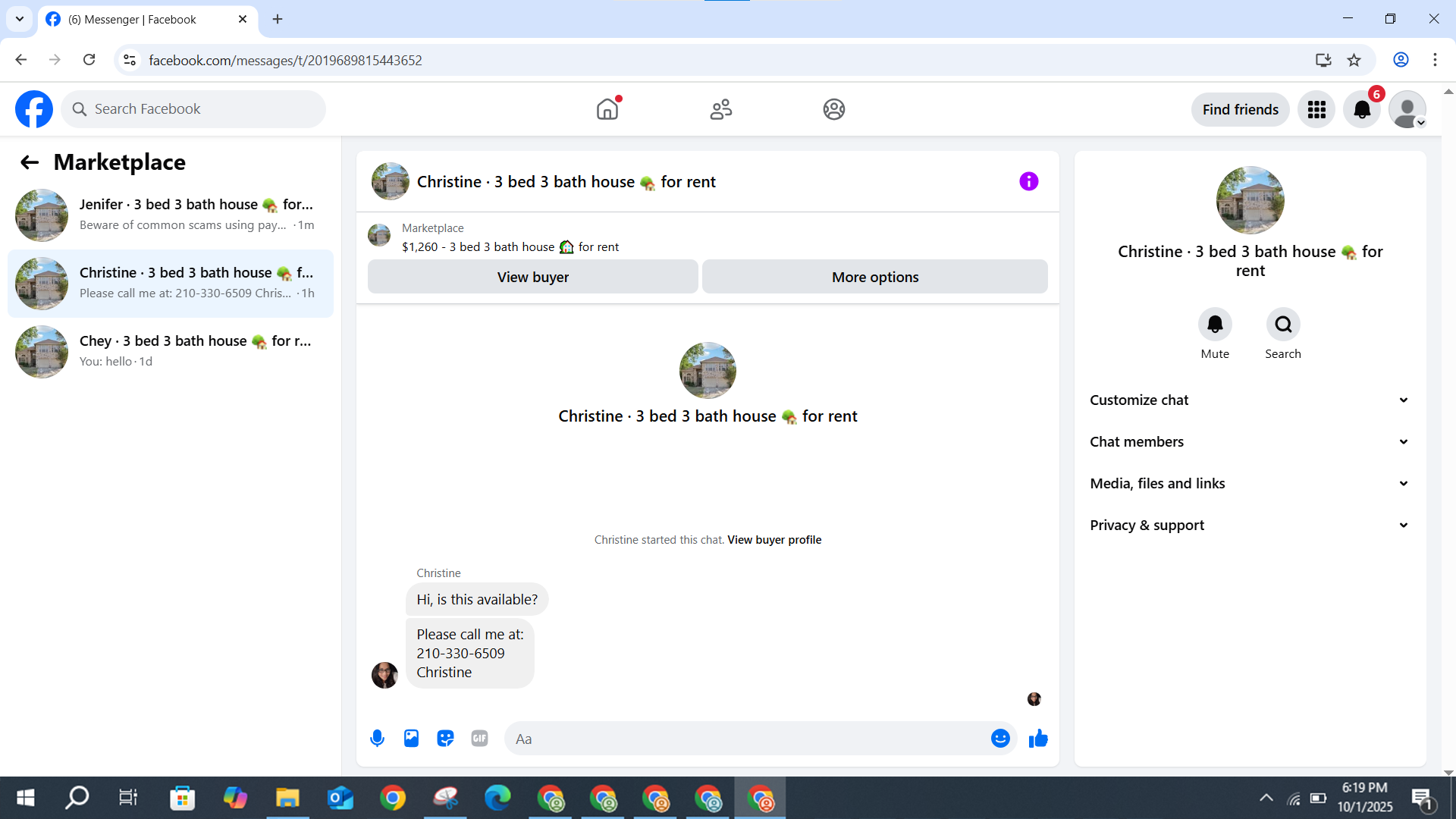Open Chey's 3 bed 3 bath conversation
Screen dimensions: 1456x819
(171, 352)
